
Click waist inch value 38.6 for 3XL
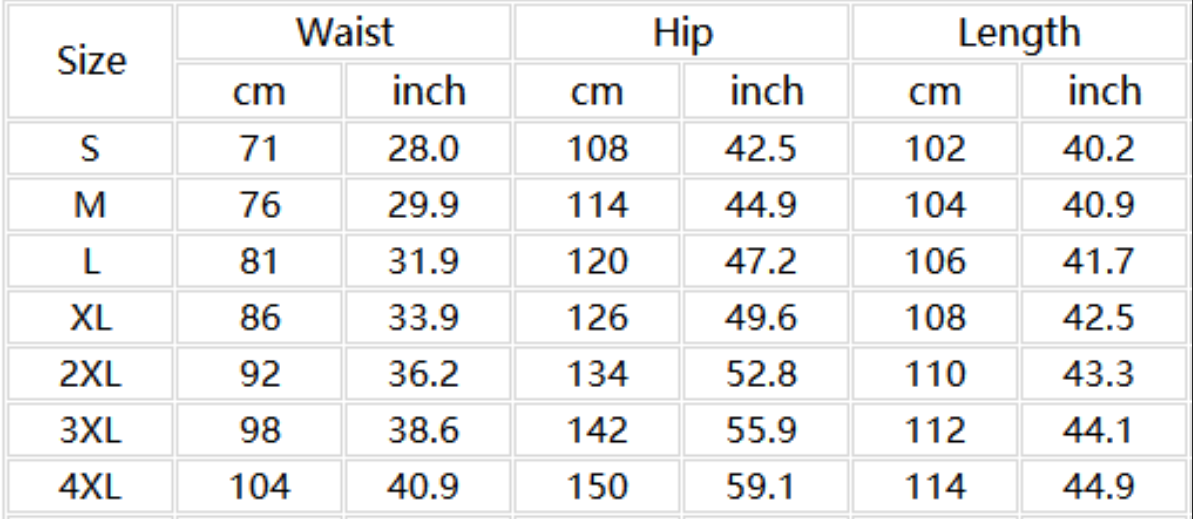[423, 431]
